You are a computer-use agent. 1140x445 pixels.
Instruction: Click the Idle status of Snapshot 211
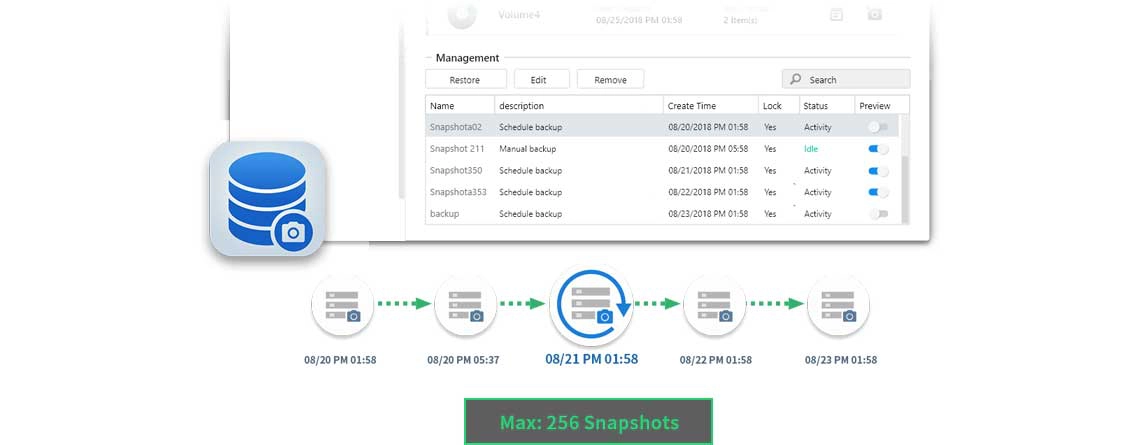(x=811, y=149)
